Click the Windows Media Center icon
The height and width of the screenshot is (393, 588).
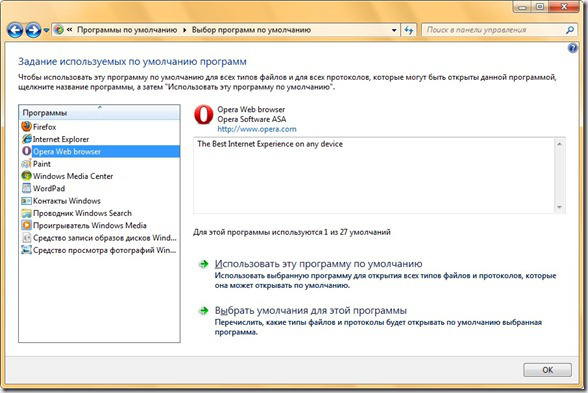click(x=27, y=176)
